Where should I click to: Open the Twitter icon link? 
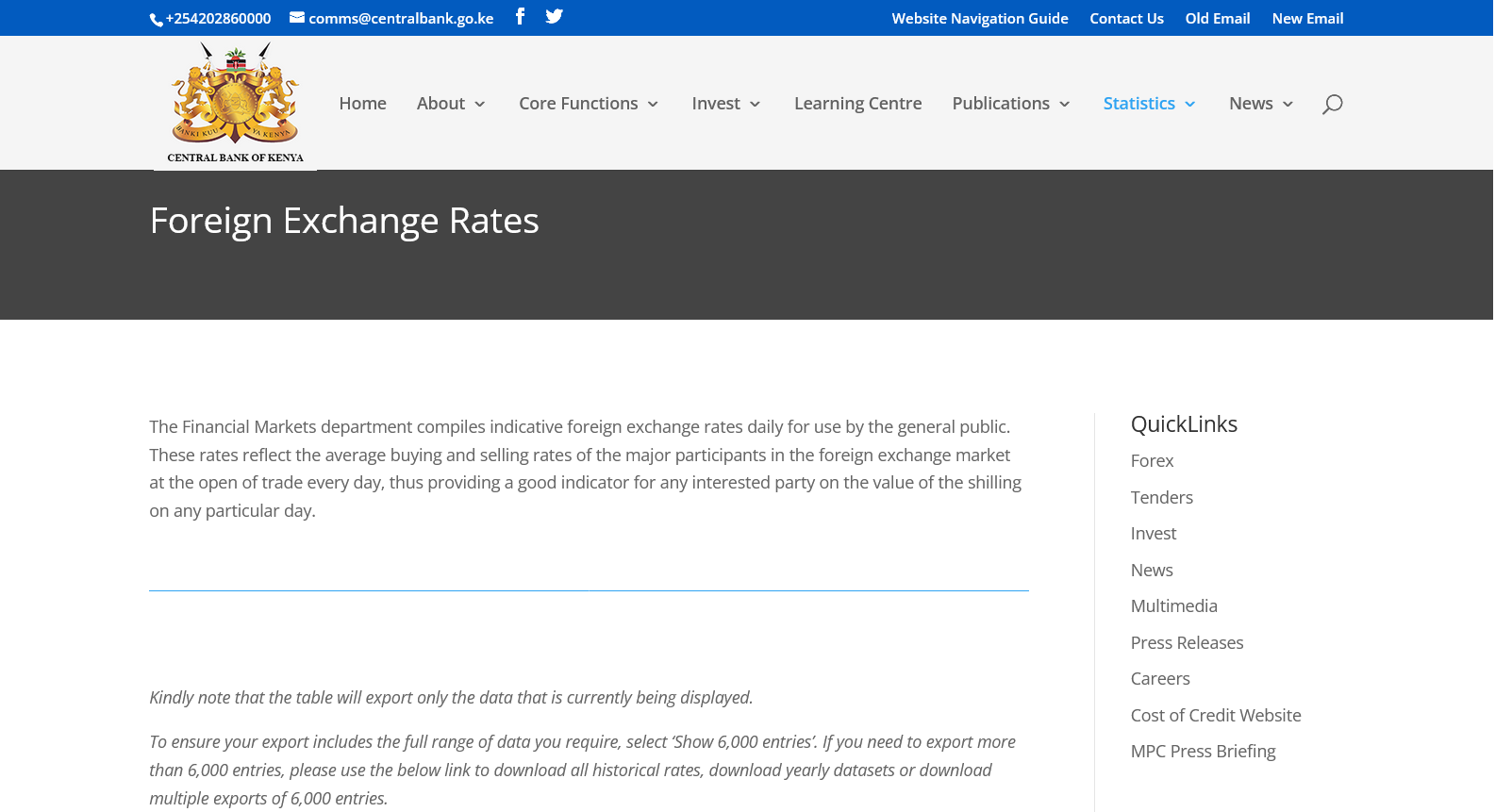pyautogui.click(x=554, y=16)
